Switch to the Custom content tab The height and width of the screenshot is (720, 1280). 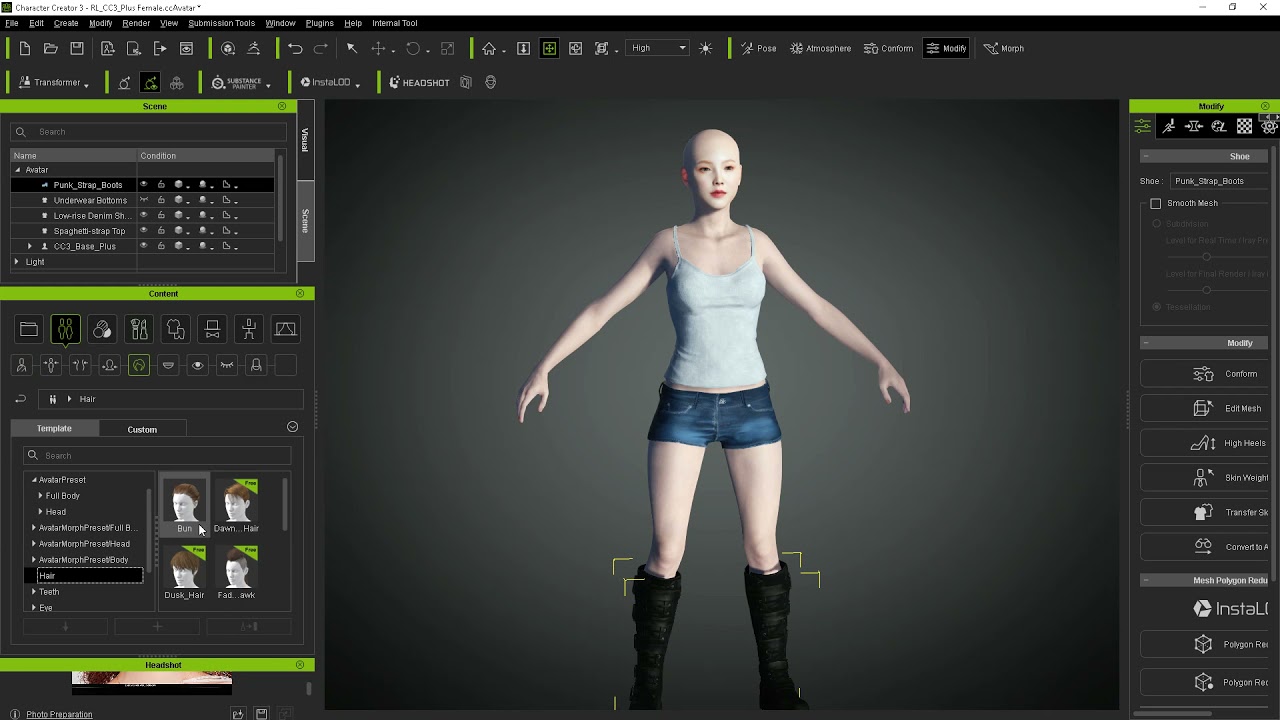tap(142, 429)
